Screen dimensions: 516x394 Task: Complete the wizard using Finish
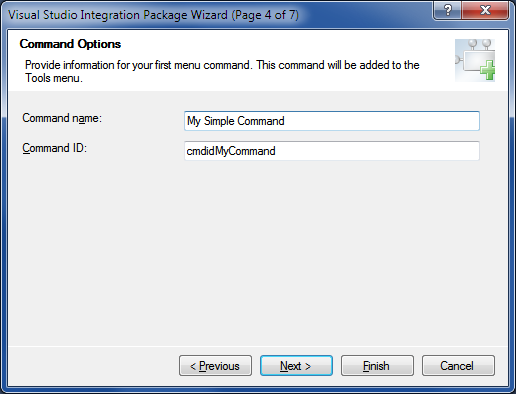point(377,366)
